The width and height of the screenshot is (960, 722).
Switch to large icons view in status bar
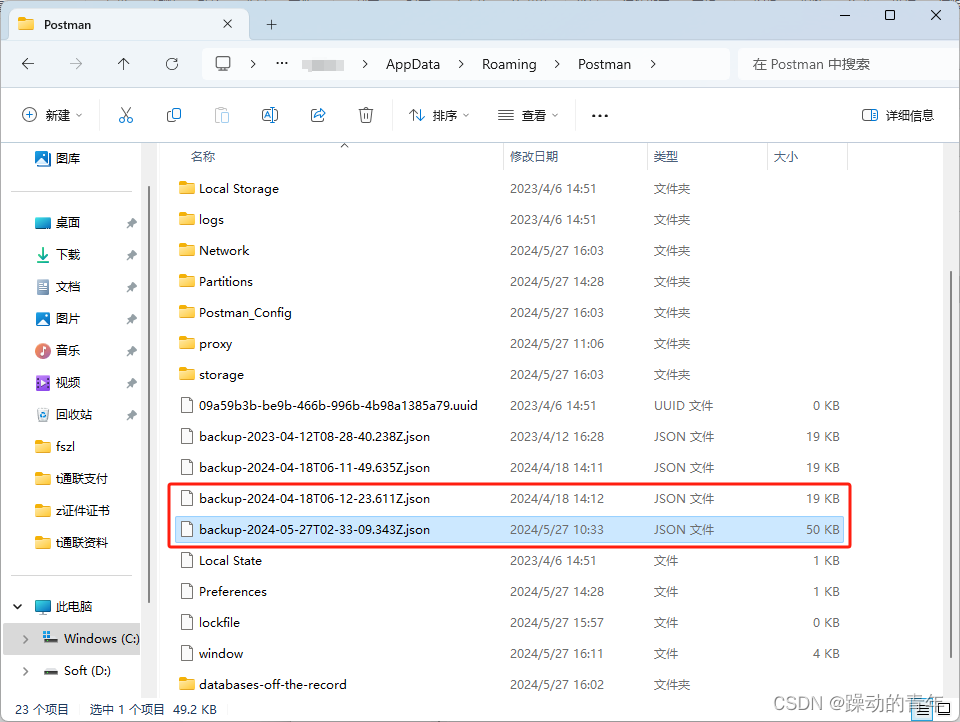944,710
